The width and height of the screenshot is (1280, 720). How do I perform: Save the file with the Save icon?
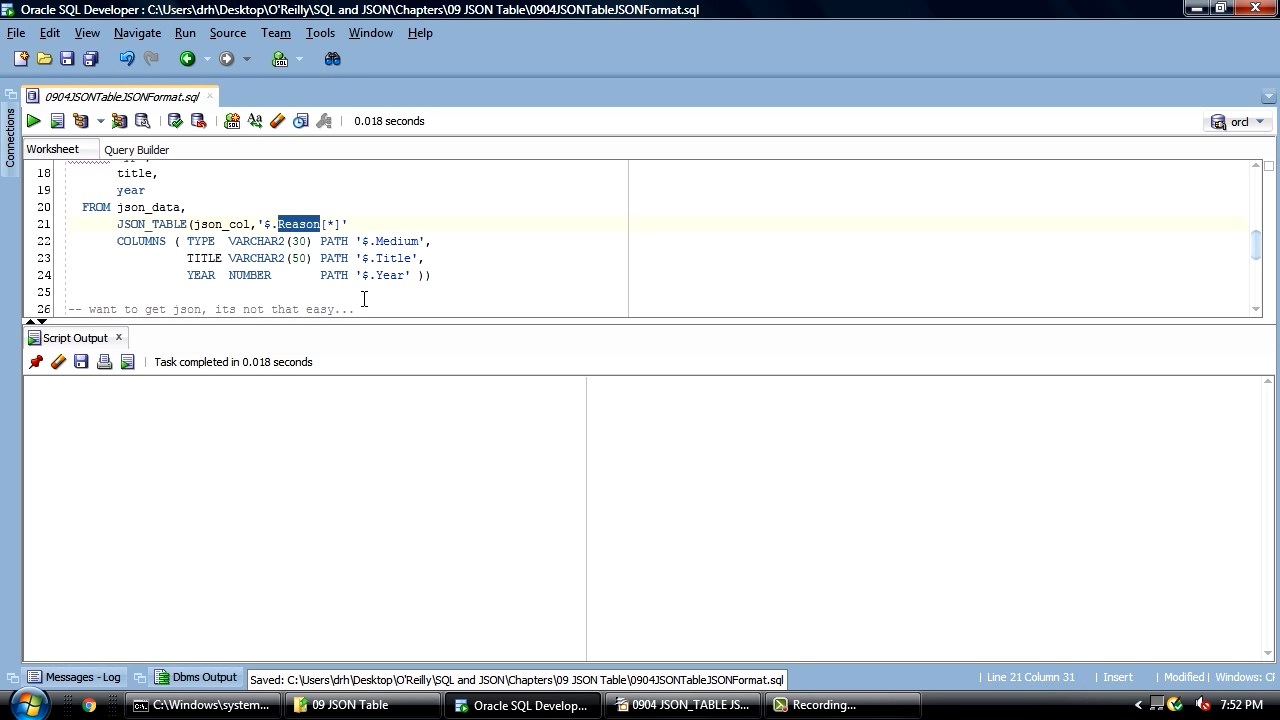[67, 59]
